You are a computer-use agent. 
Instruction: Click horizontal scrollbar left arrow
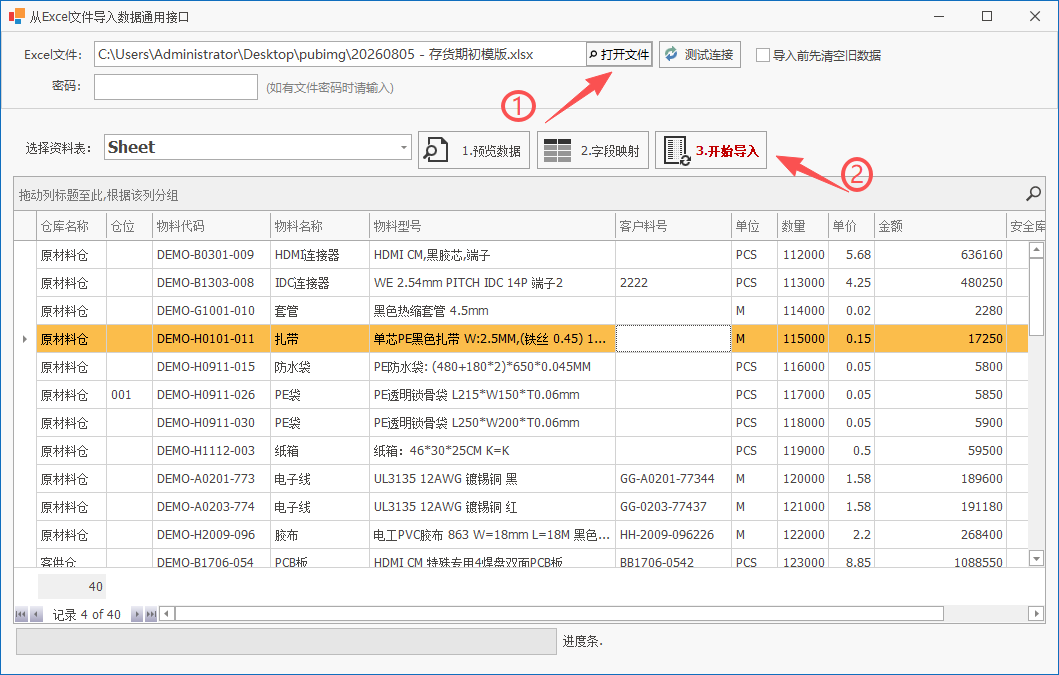[x=167, y=614]
